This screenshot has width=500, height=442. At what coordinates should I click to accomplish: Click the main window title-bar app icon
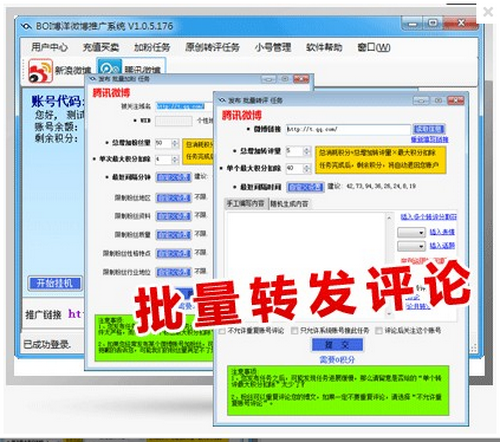pos(26,26)
